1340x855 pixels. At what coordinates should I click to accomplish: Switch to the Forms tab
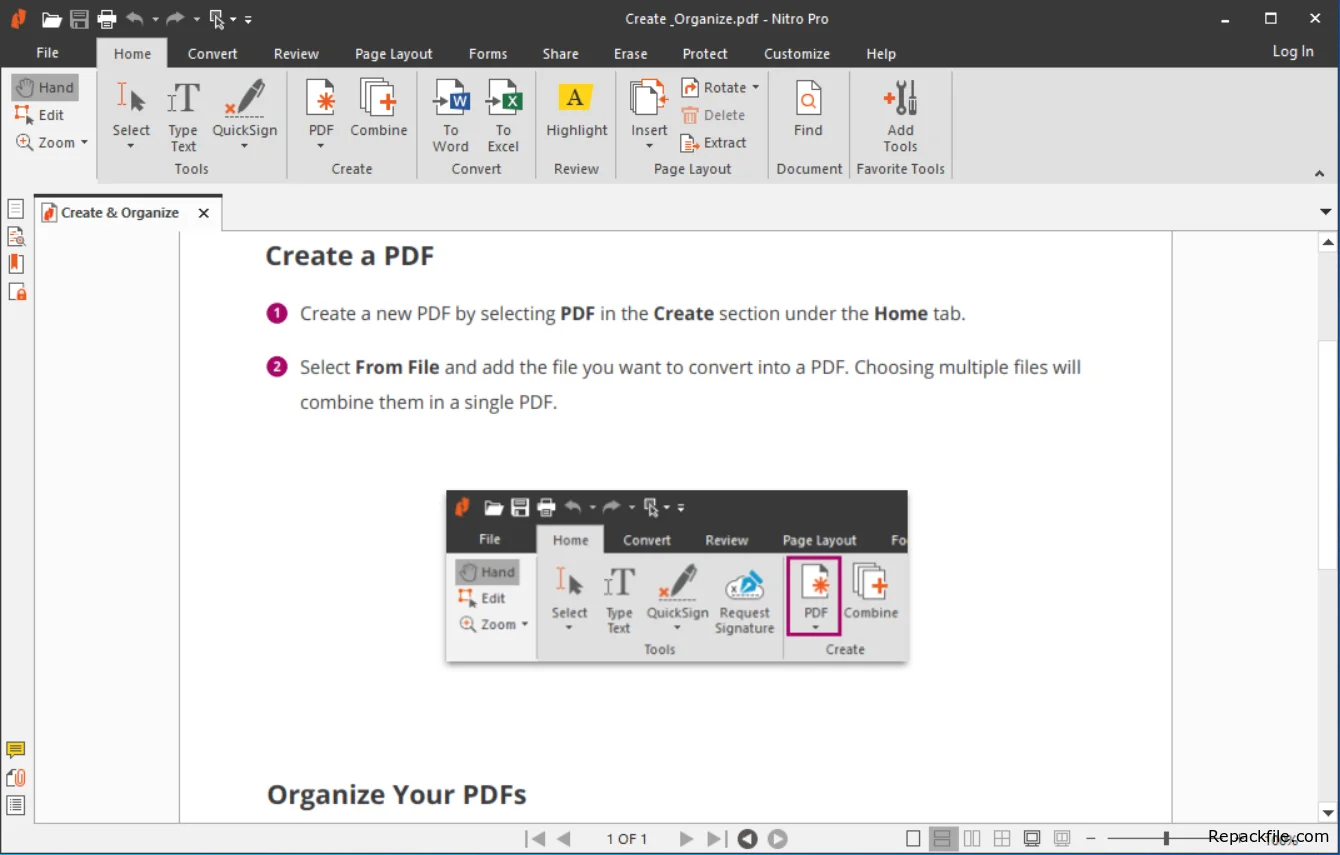pos(488,54)
